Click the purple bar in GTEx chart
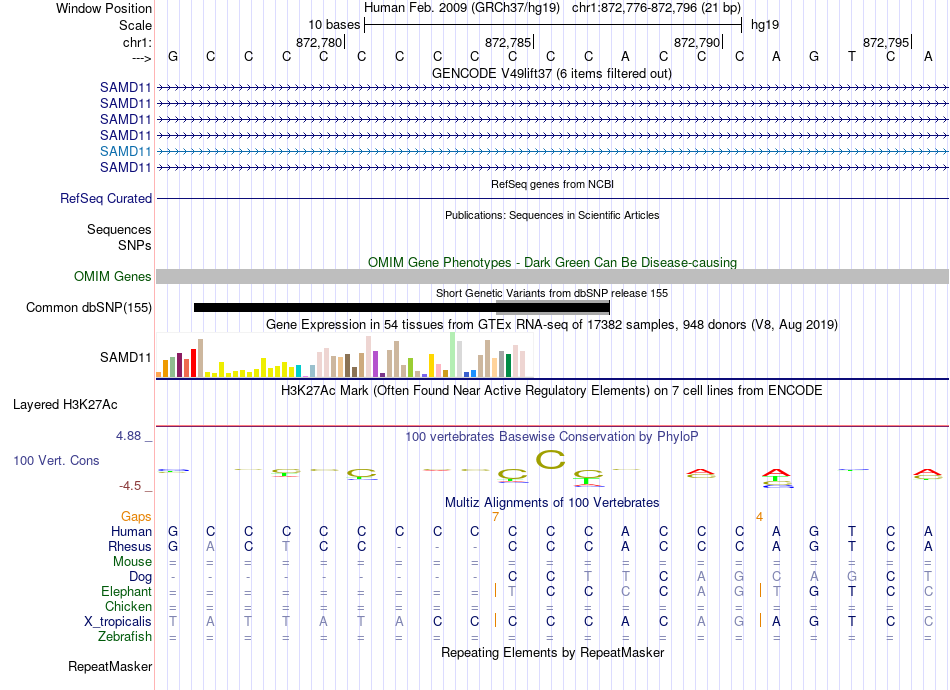Image resolution: width=950 pixels, height=690 pixels. 375,364
